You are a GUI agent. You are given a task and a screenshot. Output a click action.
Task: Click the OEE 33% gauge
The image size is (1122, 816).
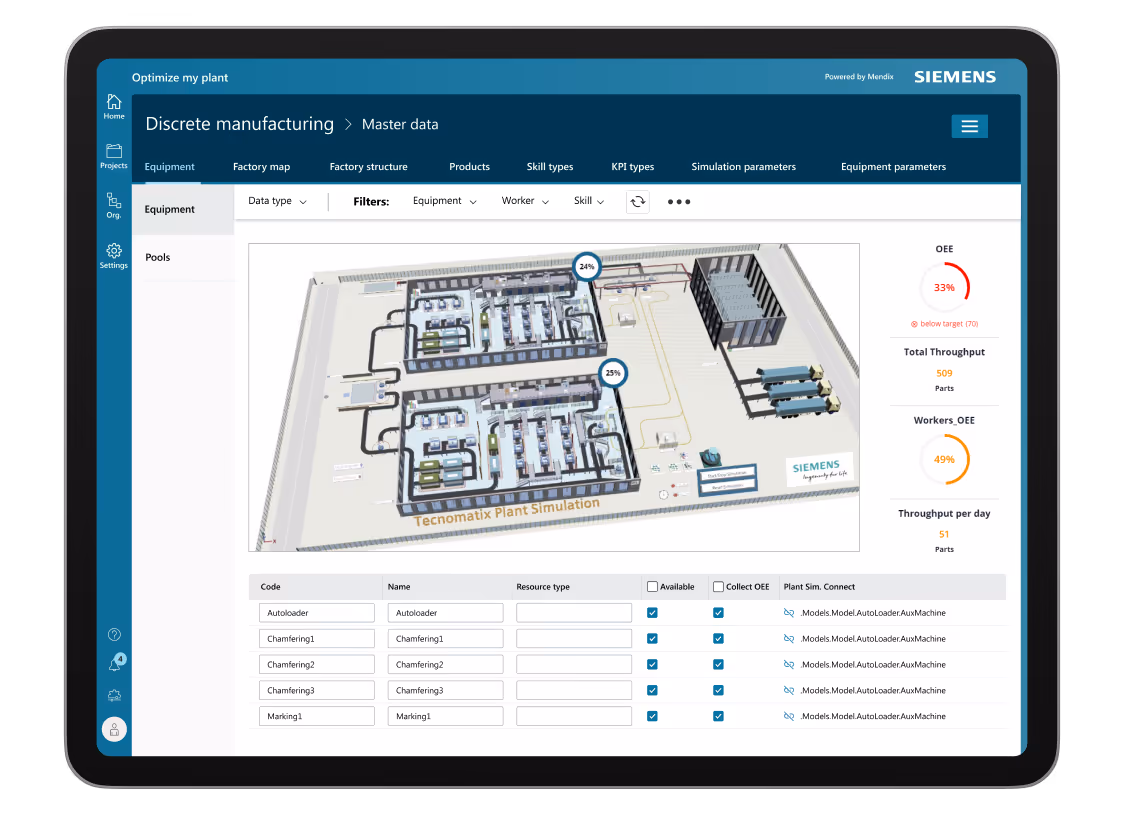click(945, 288)
